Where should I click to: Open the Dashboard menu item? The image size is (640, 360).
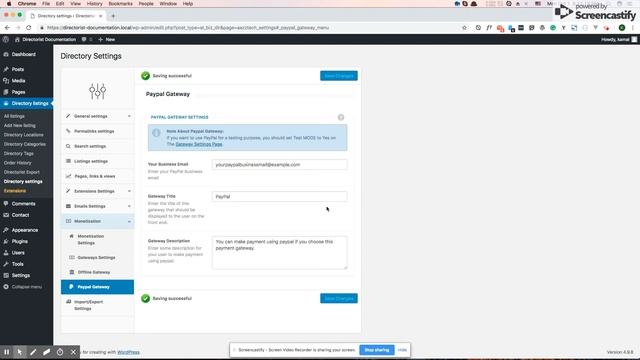coord(23,54)
